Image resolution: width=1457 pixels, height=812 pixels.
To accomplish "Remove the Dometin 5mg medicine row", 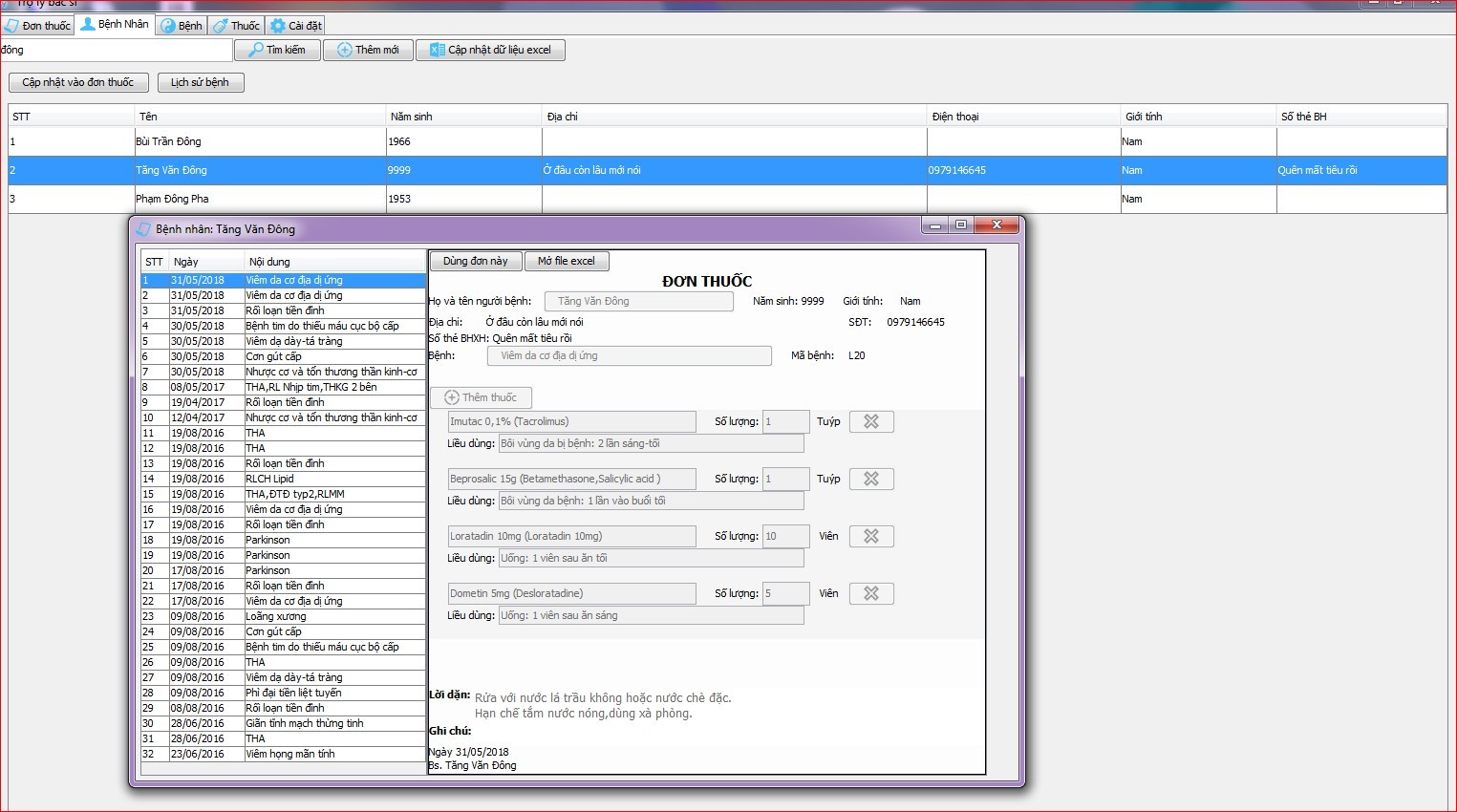I will [x=871, y=593].
